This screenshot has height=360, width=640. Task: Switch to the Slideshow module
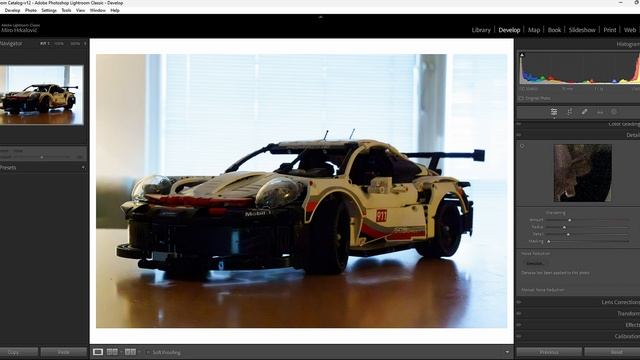[x=582, y=30]
